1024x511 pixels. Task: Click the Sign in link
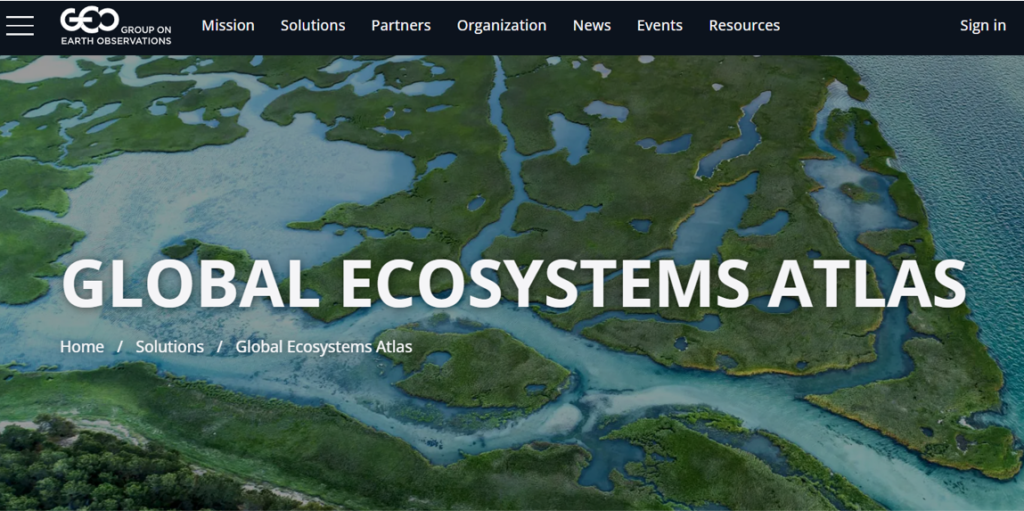[x=983, y=25]
